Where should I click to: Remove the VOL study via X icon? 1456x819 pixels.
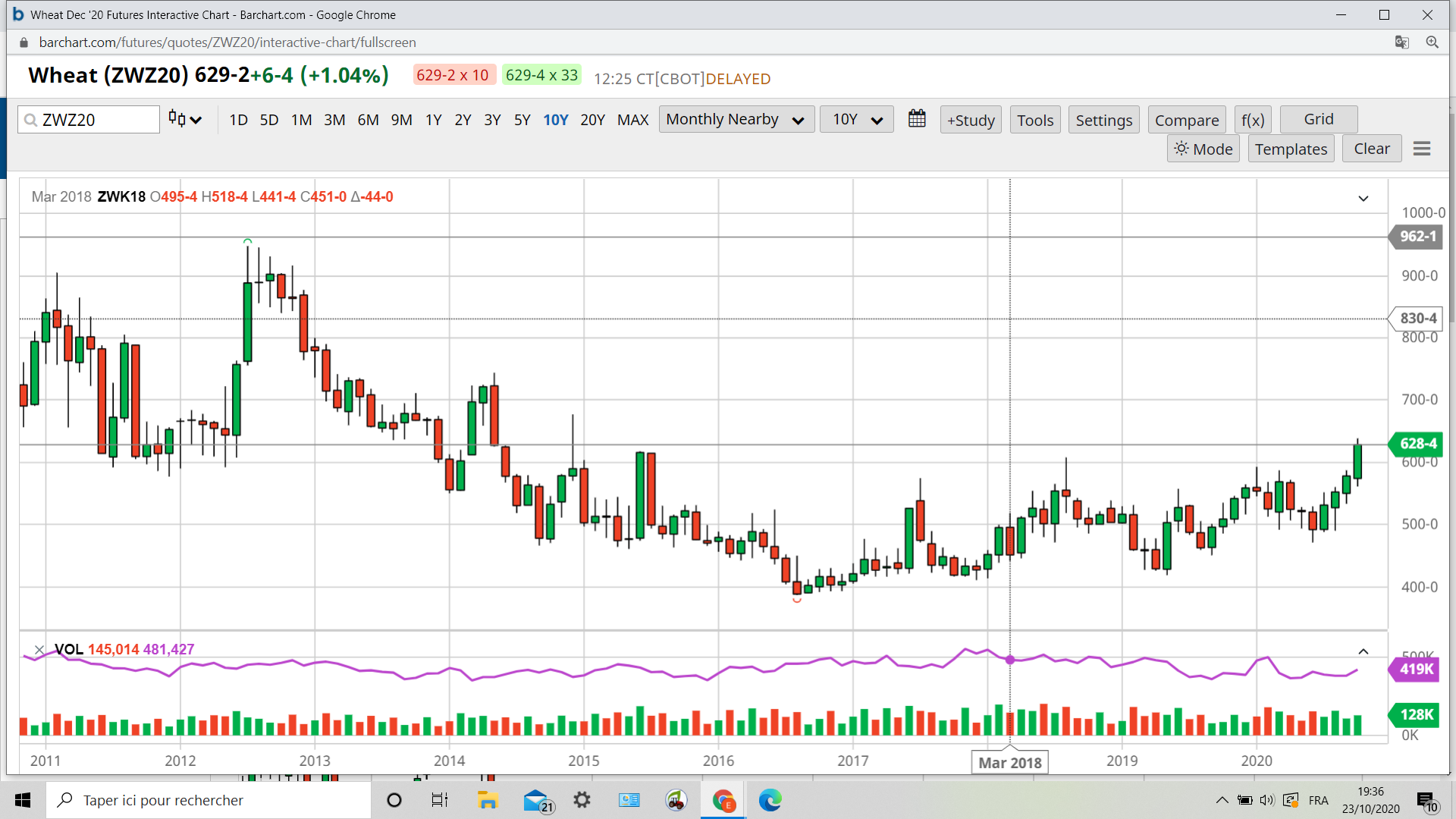pyautogui.click(x=39, y=650)
